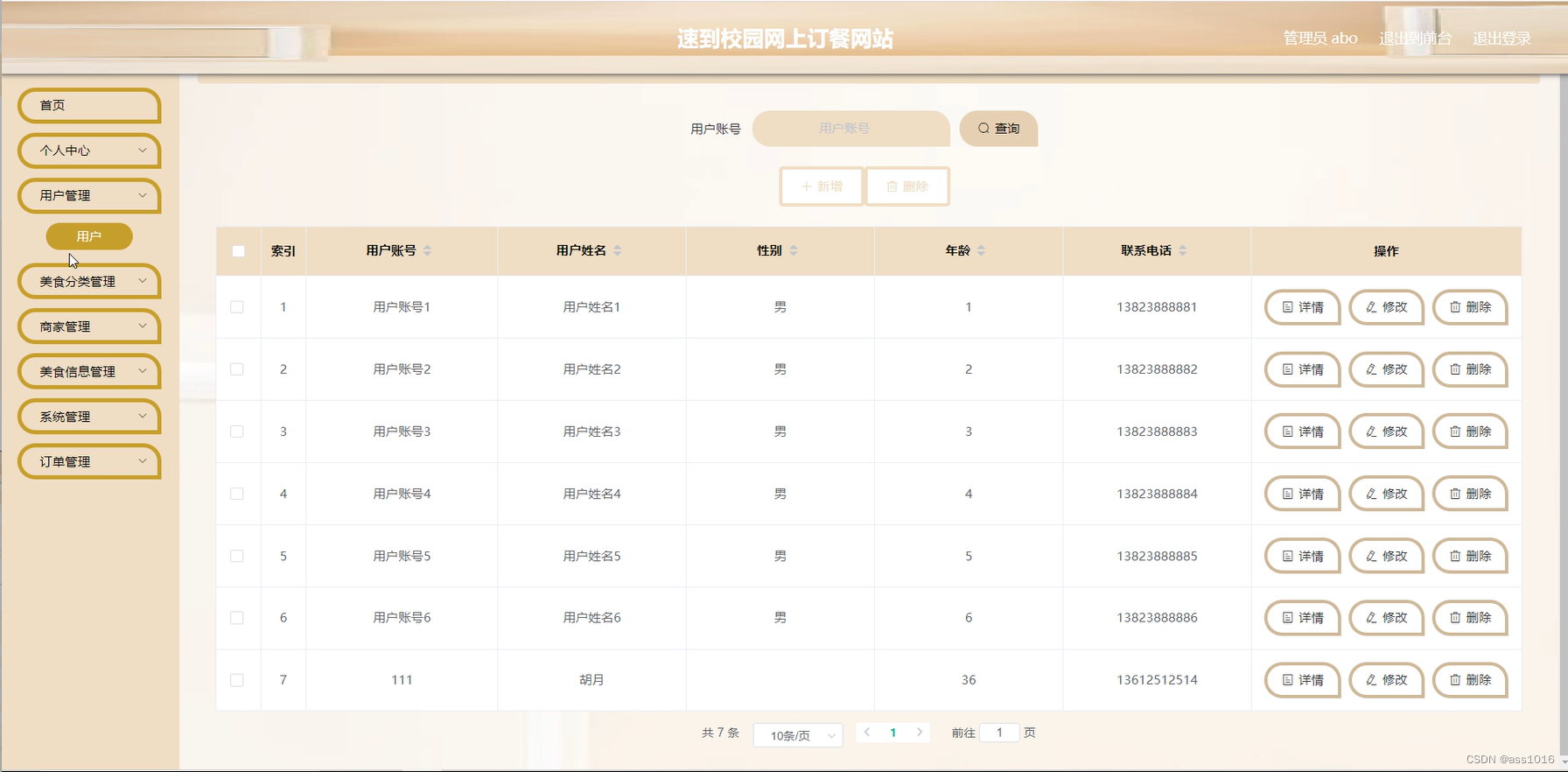The width and height of the screenshot is (1568, 772).
Task: Open 详情 for 胡月 row
Action: (x=1302, y=680)
